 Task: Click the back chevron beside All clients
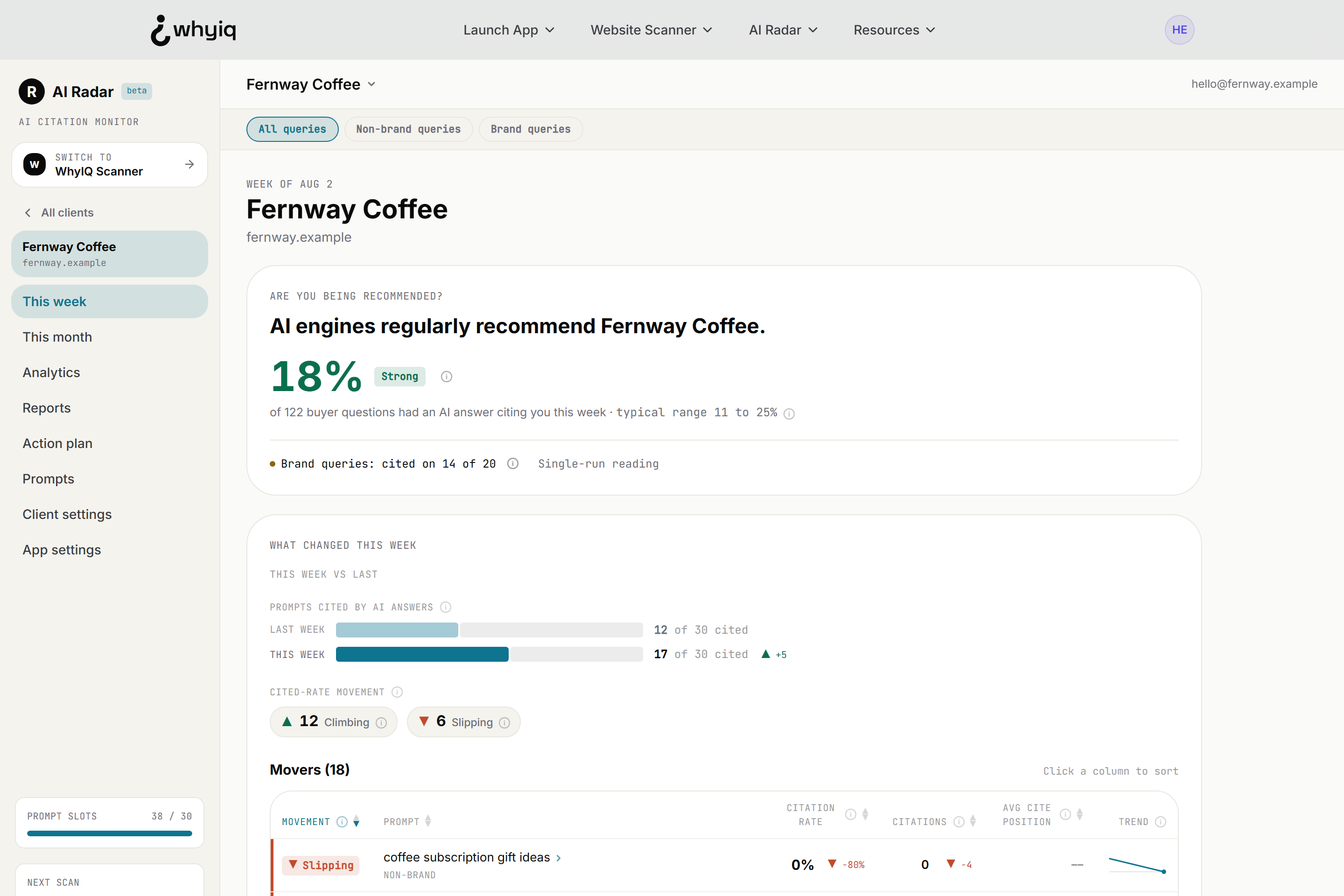tap(28, 213)
